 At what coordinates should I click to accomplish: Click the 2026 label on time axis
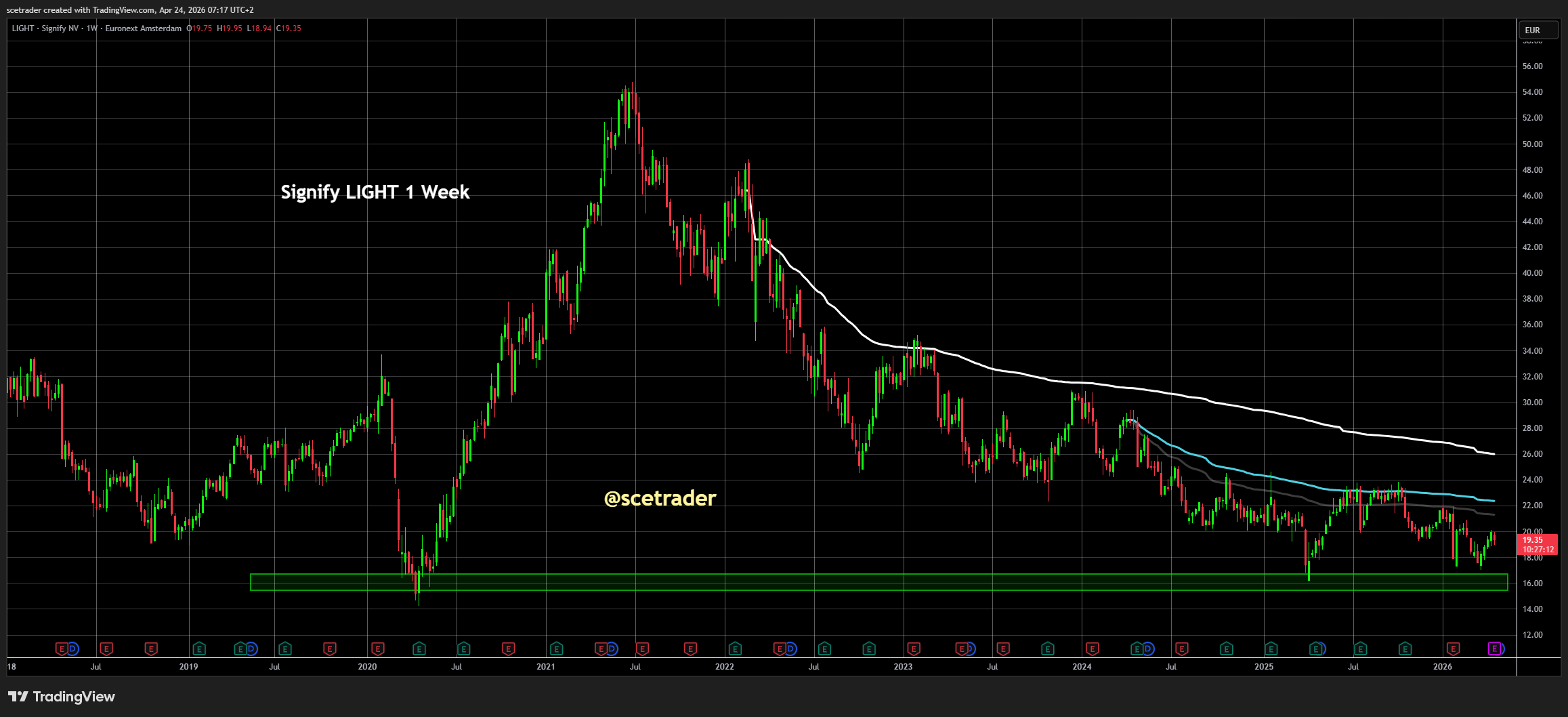tap(1443, 667)
